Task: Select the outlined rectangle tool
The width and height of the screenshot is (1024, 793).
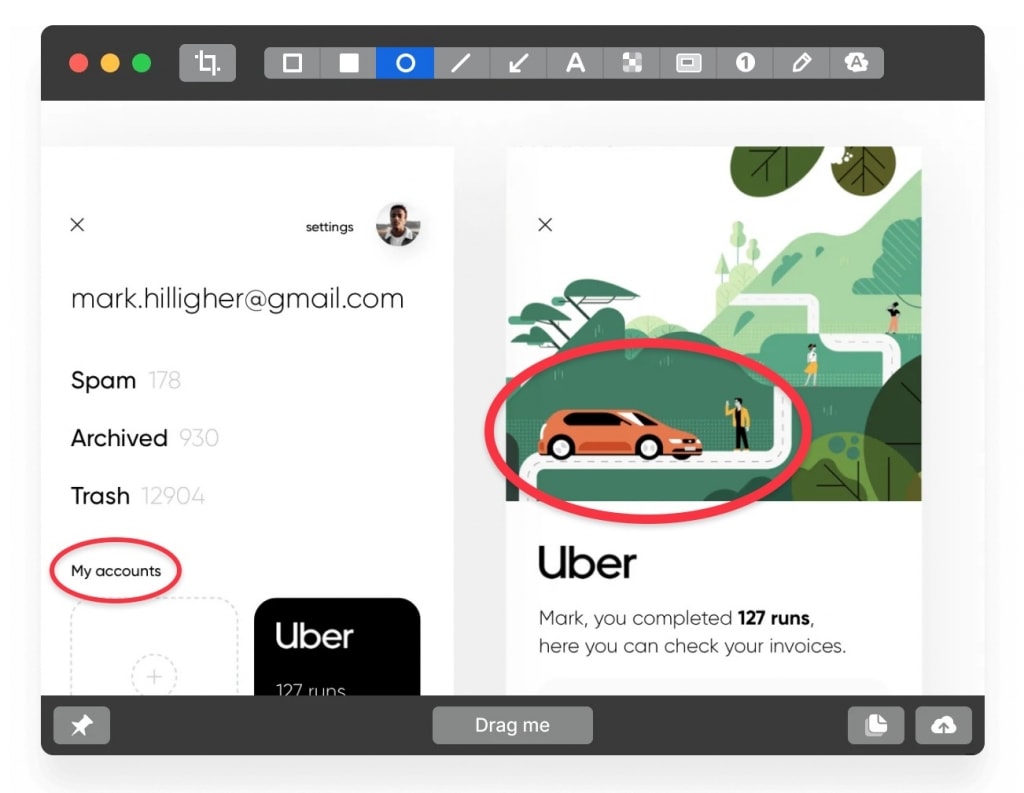Action: tap(292, 63)
